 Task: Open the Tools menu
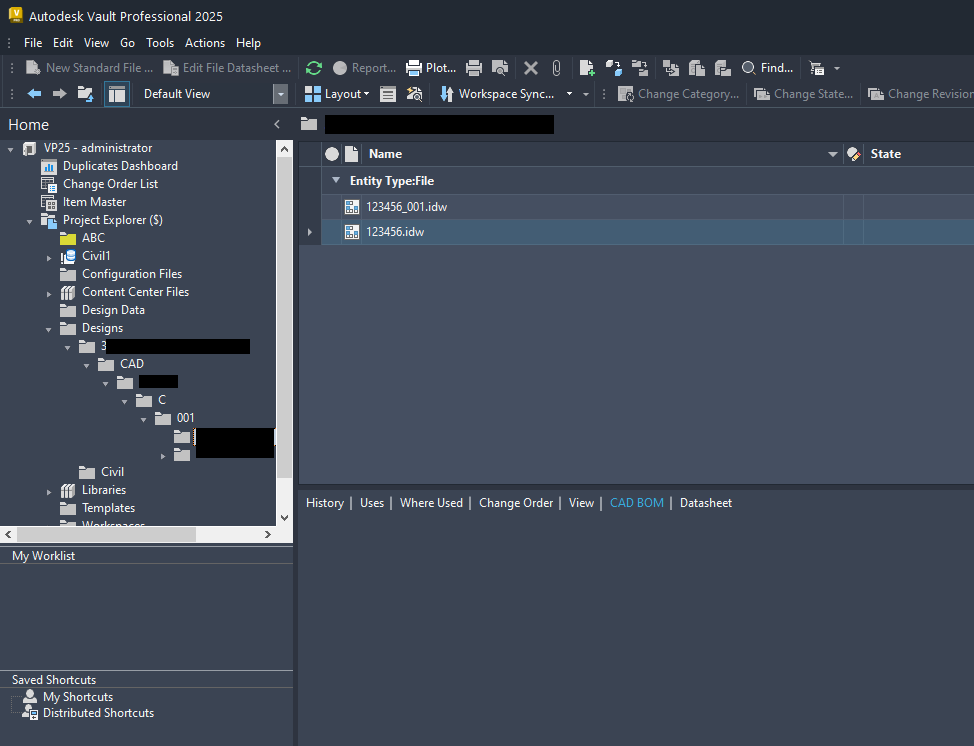point(160,43)
